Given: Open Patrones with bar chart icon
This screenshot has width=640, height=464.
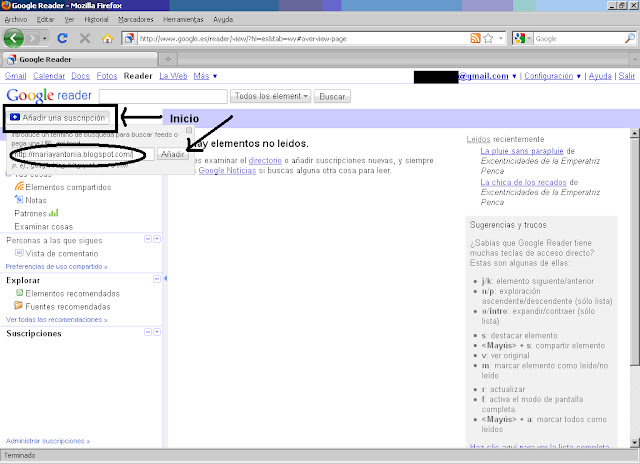Looking at the screenshot, I should pos(36,213).
